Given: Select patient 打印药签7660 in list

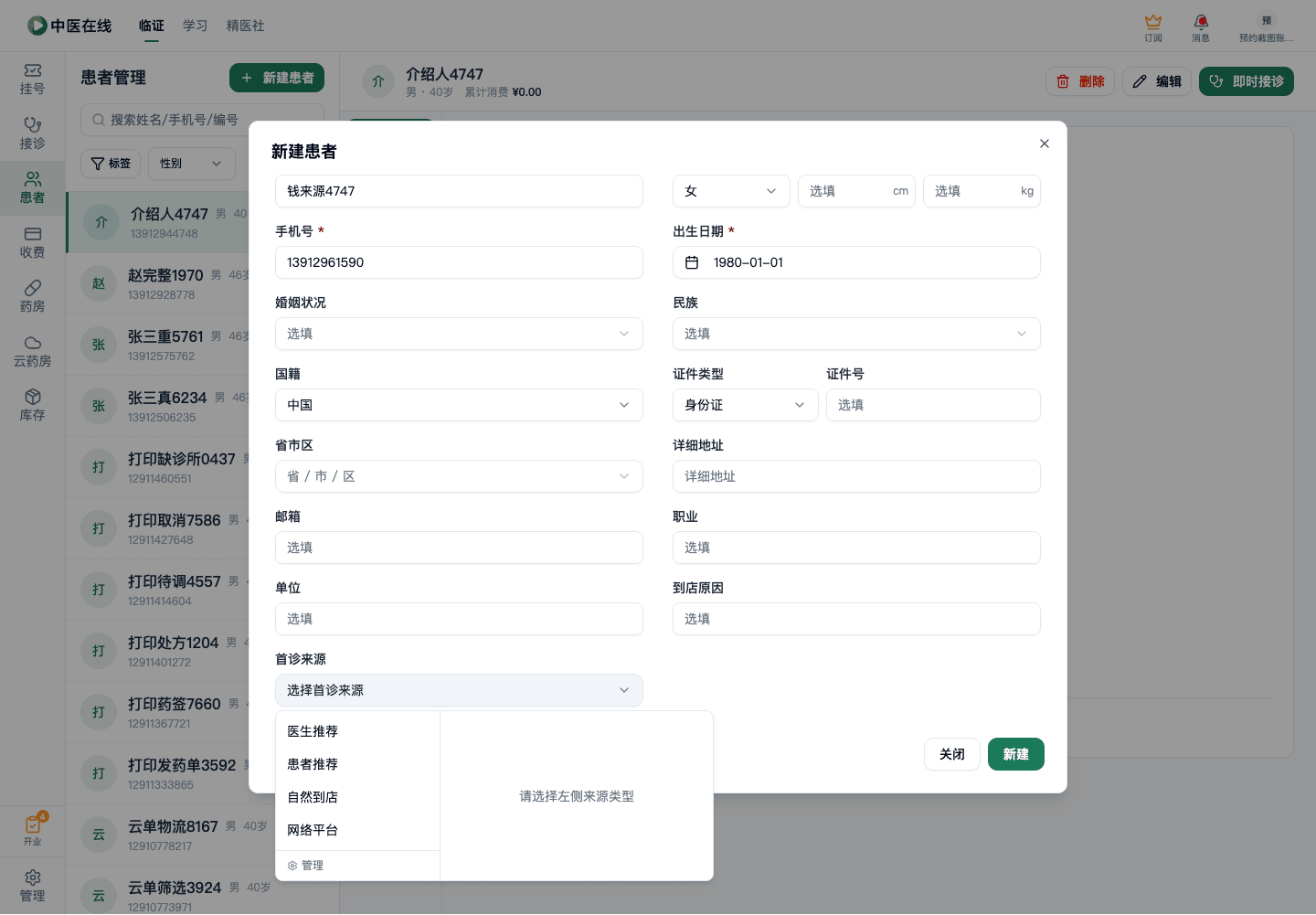Looking at the screenshot, I should [158, 712].
